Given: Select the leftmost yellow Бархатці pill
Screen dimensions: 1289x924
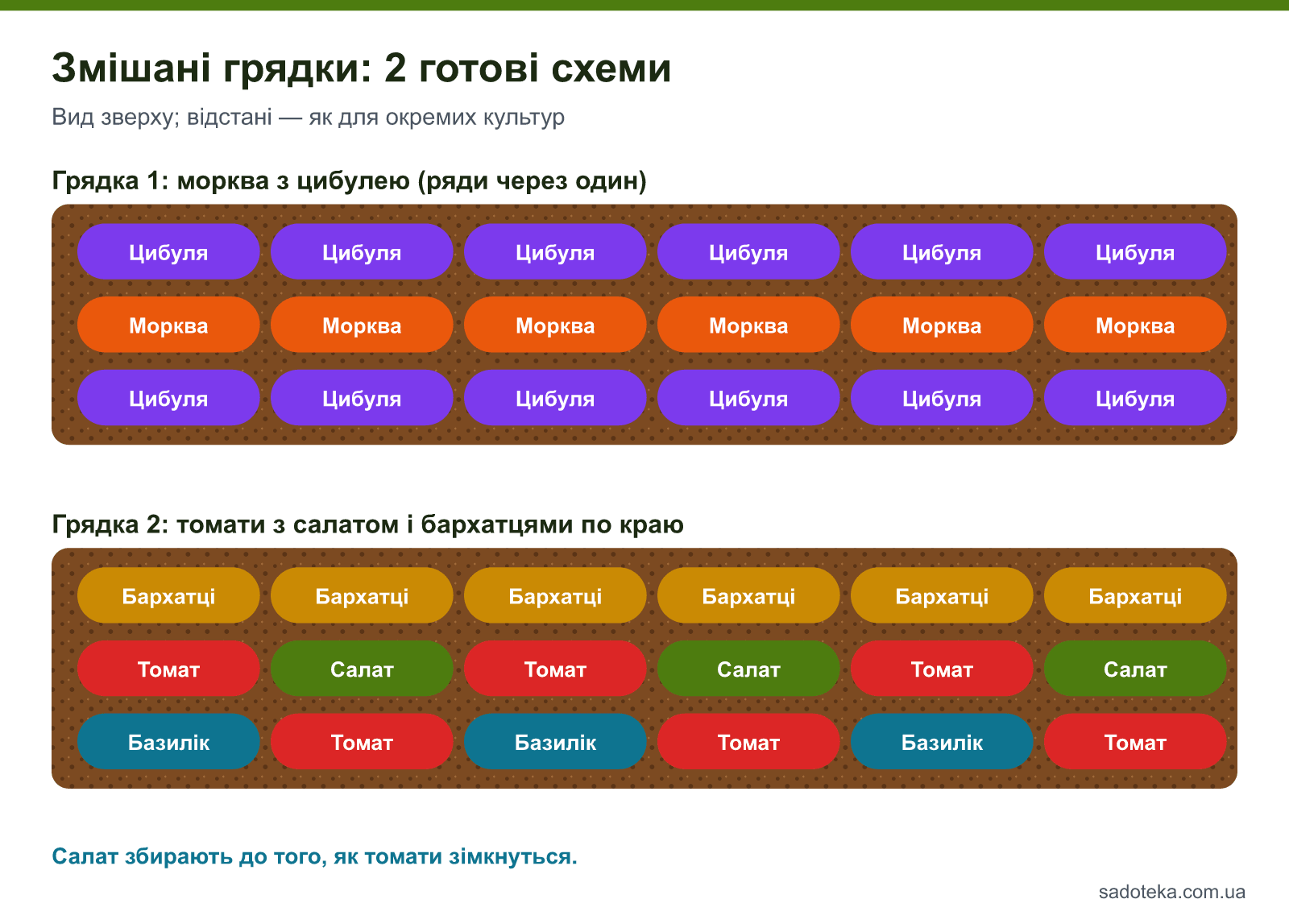Looking at the screenshot, I should (x=168, y=596).
